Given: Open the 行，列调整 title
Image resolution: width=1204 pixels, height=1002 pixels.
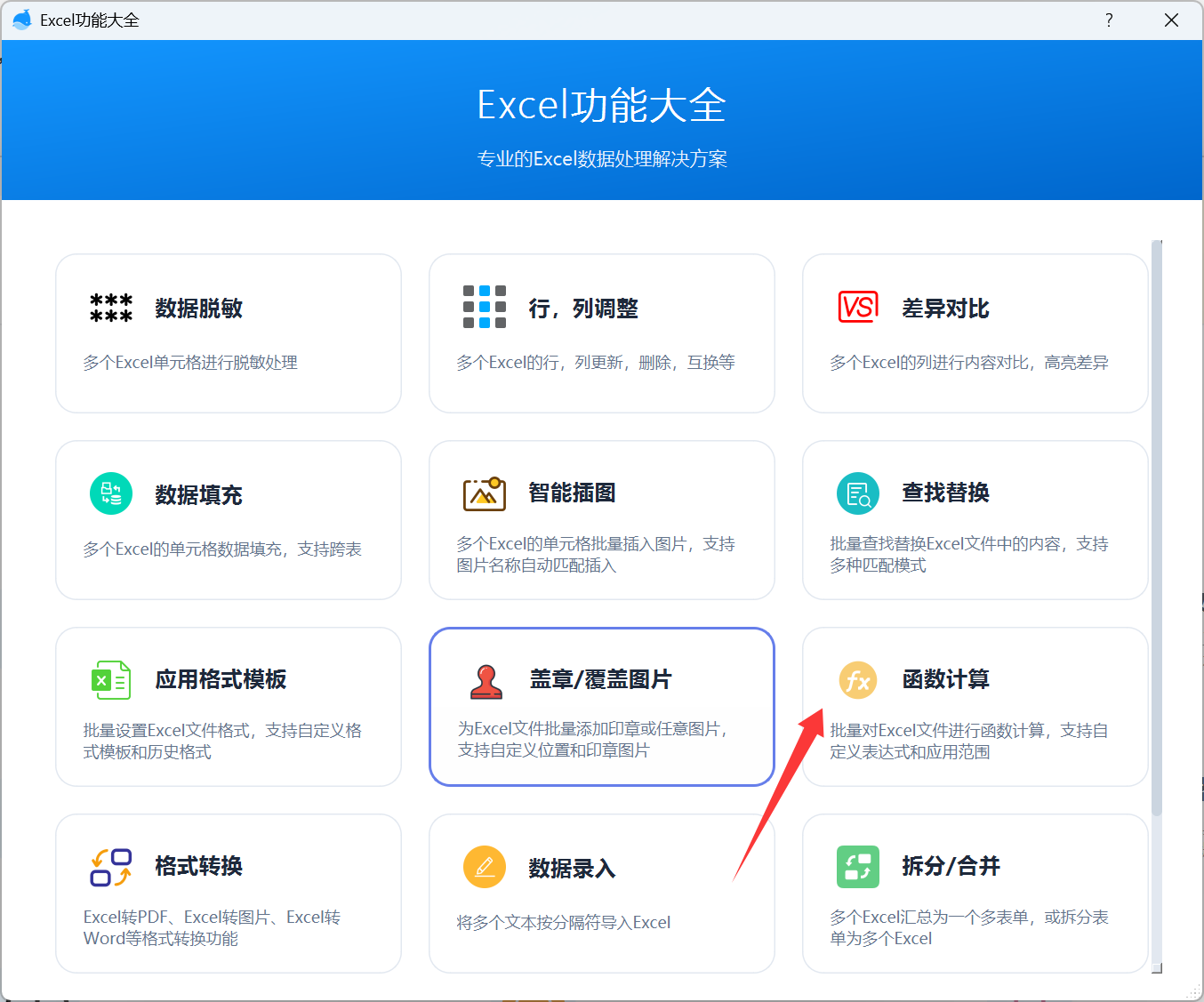Looking at the screenshot, I should tap(583, 309).
